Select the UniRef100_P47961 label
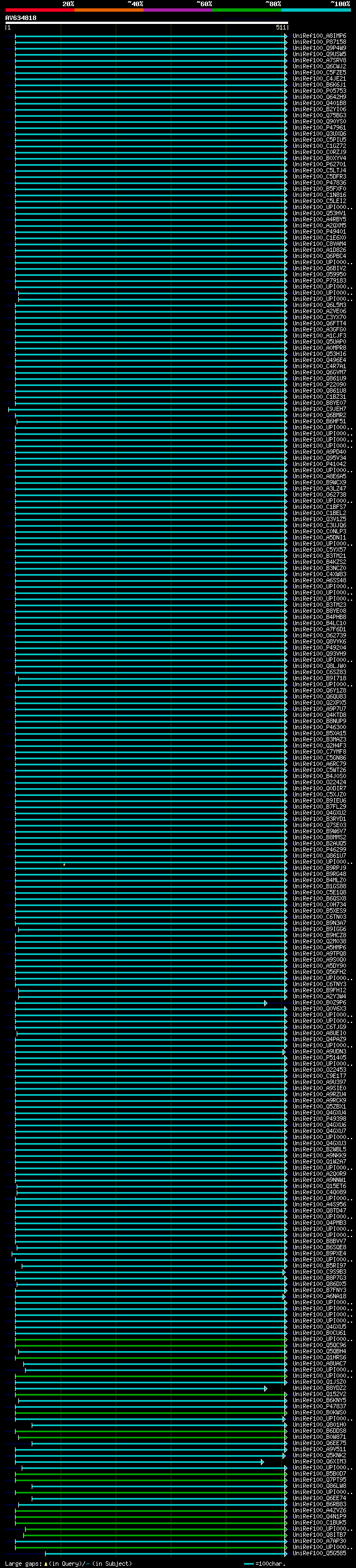This screenshot has width=356, height=1568. coord(319,127)
